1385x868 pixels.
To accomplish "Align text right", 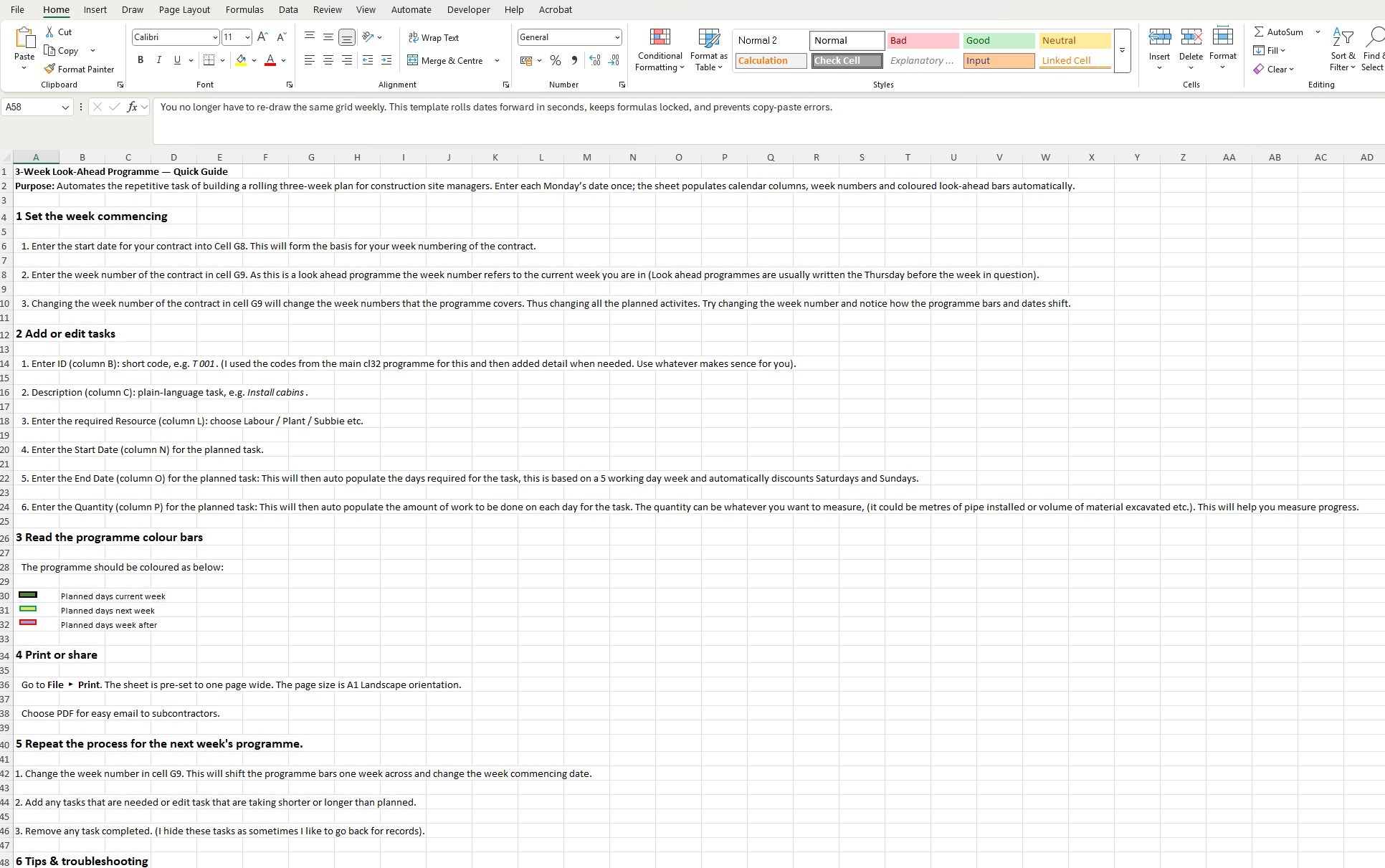I will (x=347, y=60).
